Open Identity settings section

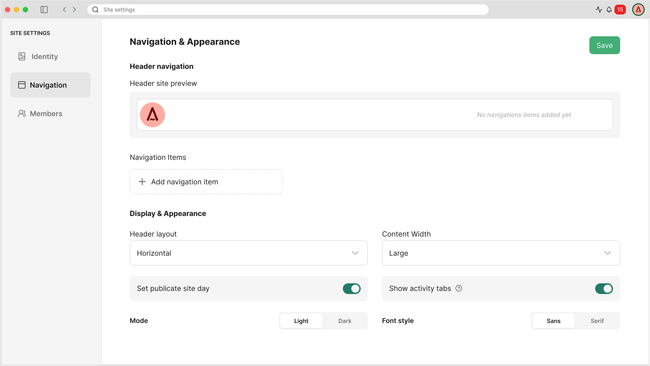tap(50, 56)
